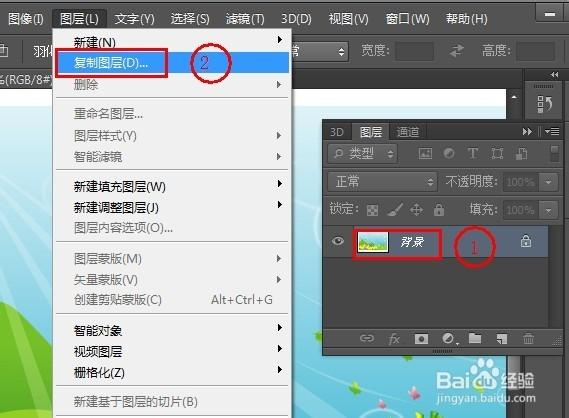Image resolution: width=569 pixels, height=418 pixels.
Task: Filter layers by smart objects icon
Action: point(521,153)
